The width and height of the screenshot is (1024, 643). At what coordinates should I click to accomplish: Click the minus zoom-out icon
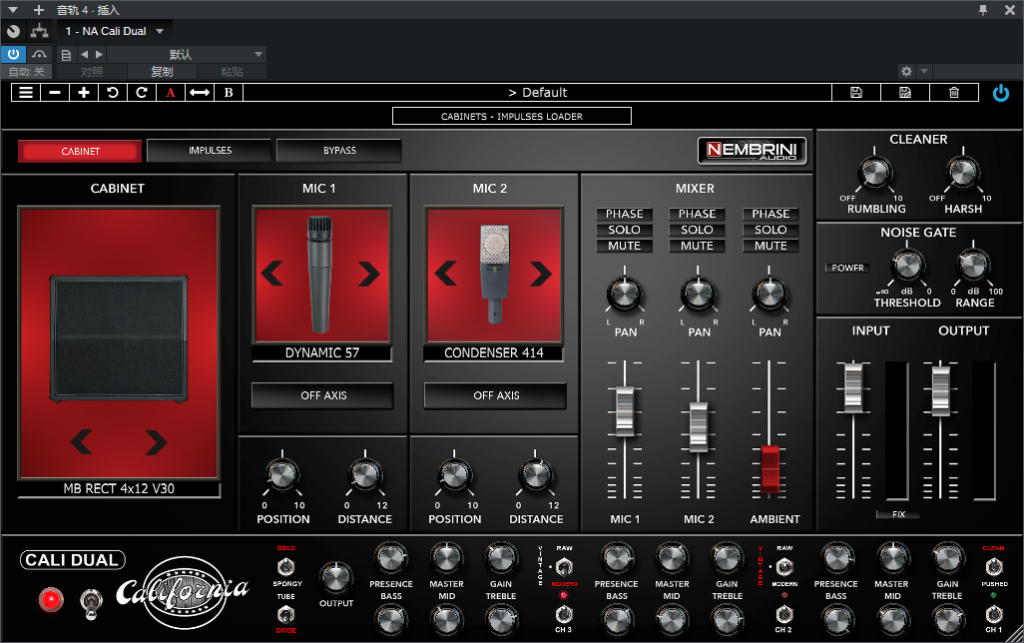click(55, 93)
